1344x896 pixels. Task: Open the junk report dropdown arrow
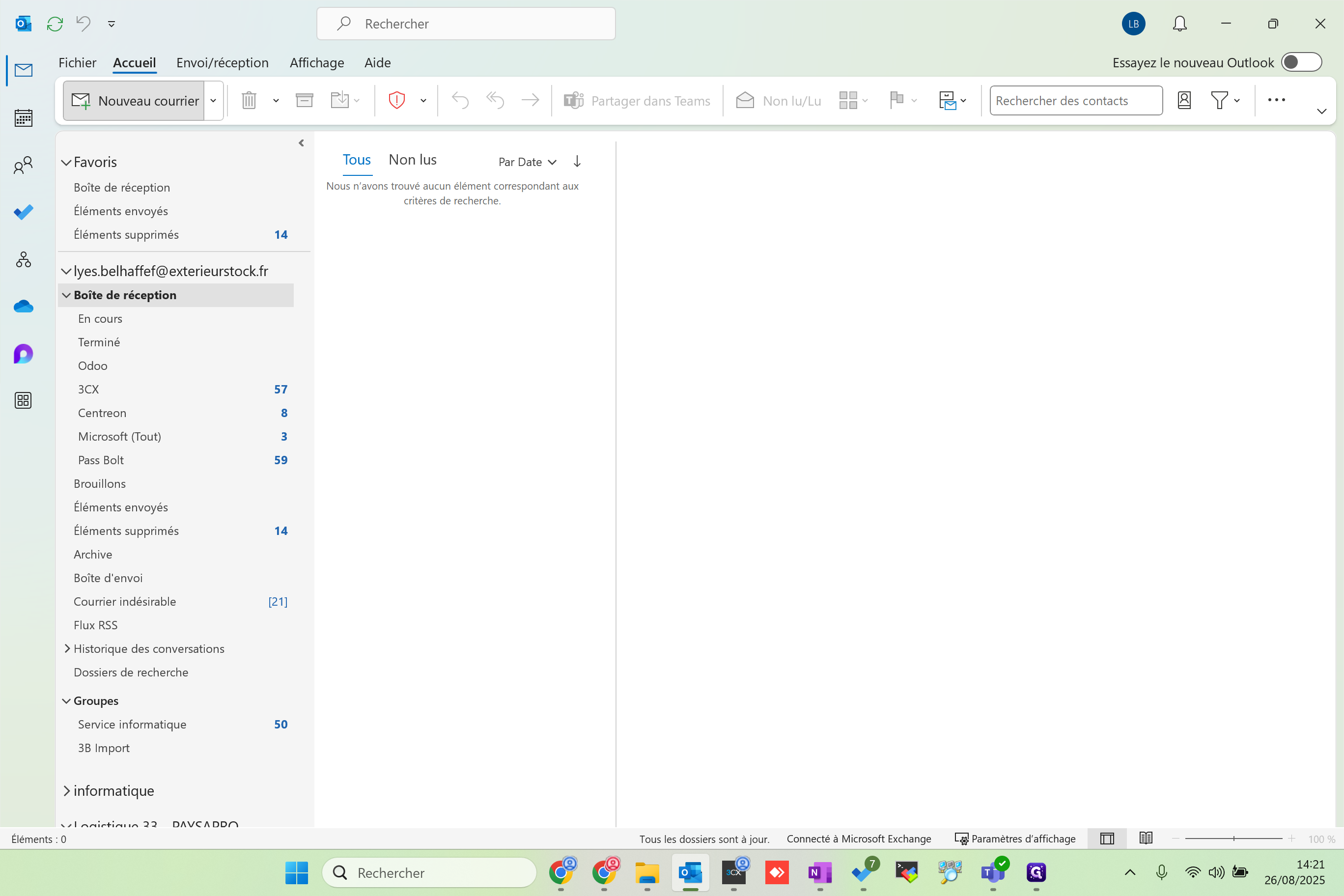coord(423,101)
